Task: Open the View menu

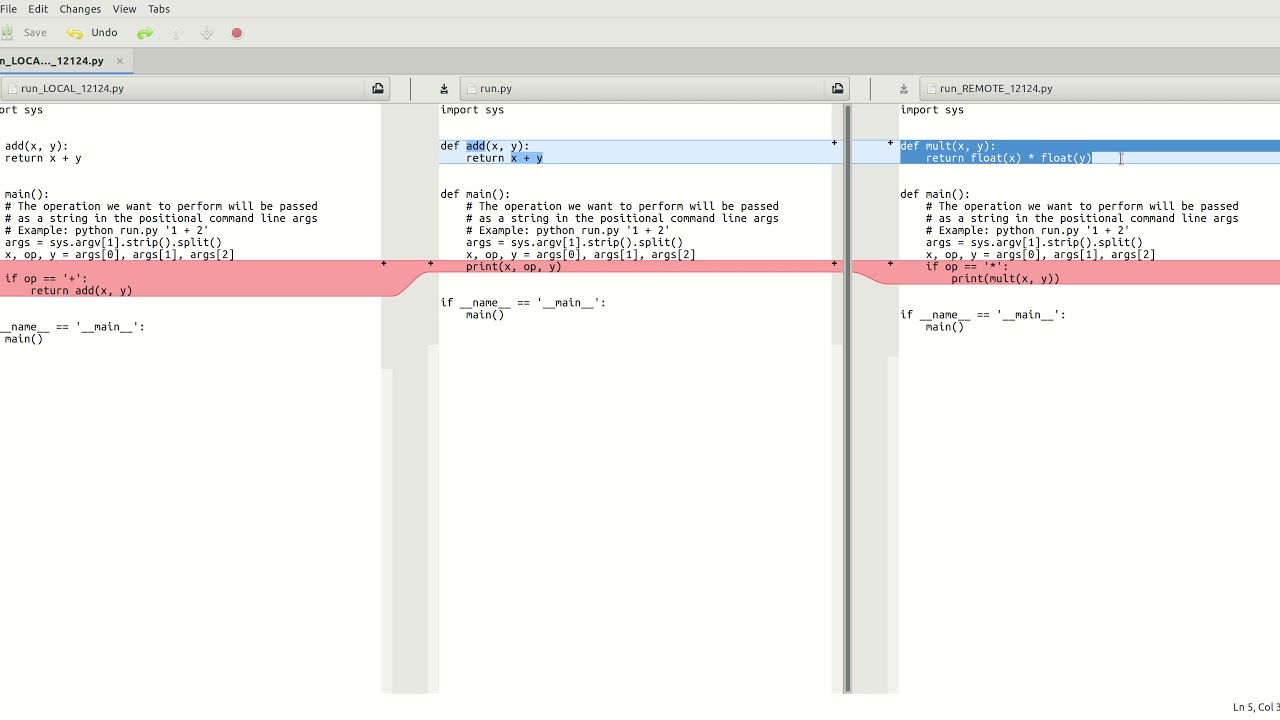Action: [124, 9]
